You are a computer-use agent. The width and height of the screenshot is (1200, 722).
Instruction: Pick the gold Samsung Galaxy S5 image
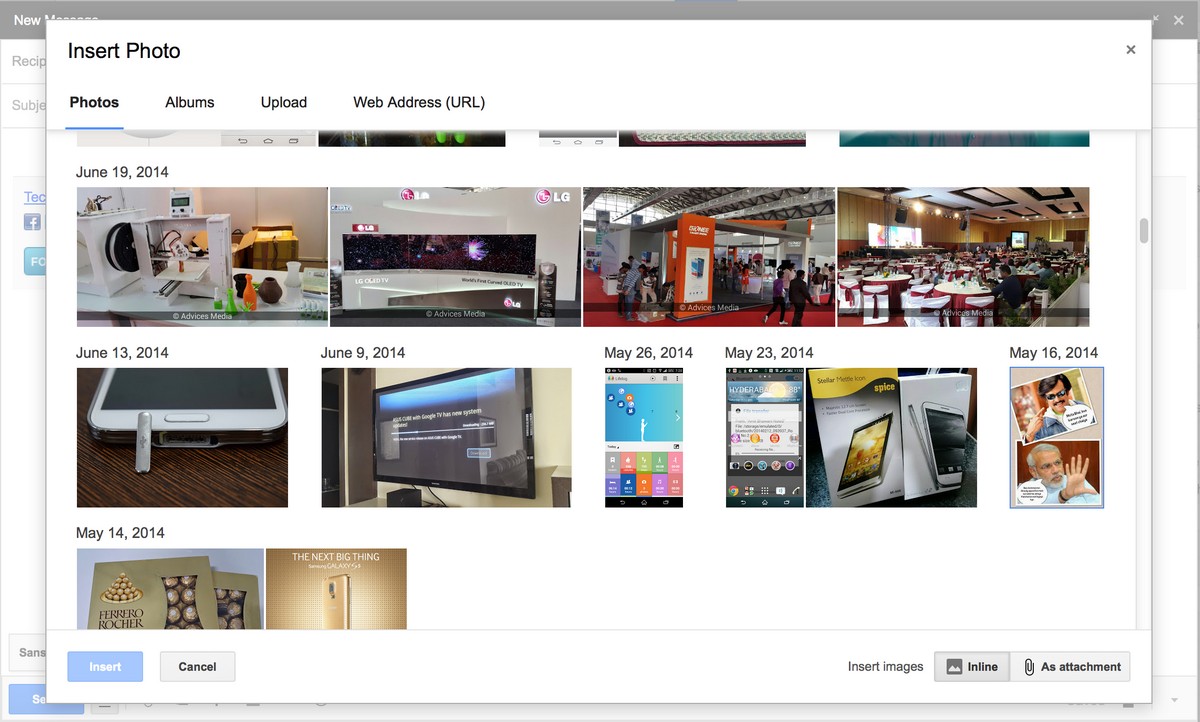point(336,589)
